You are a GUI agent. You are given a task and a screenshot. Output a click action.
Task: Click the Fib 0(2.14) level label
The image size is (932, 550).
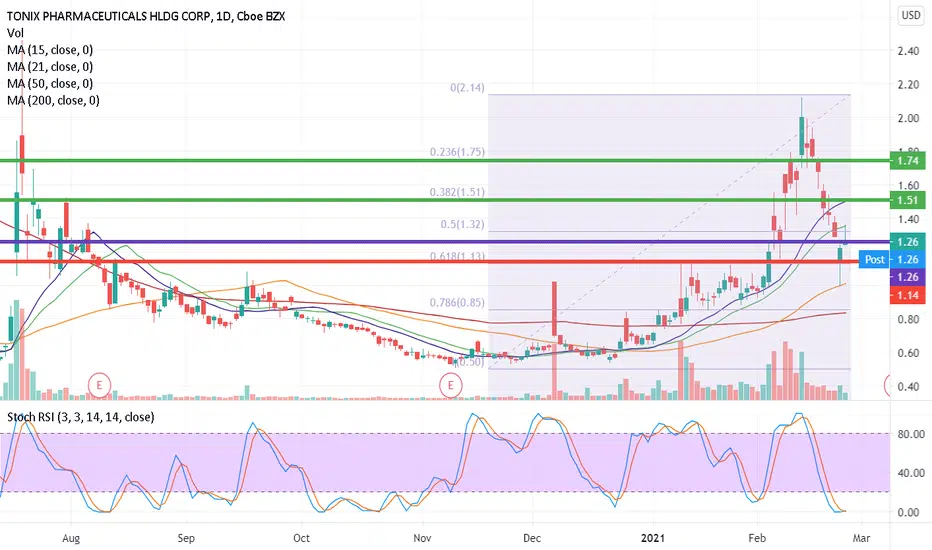click(x=467, y=87)
